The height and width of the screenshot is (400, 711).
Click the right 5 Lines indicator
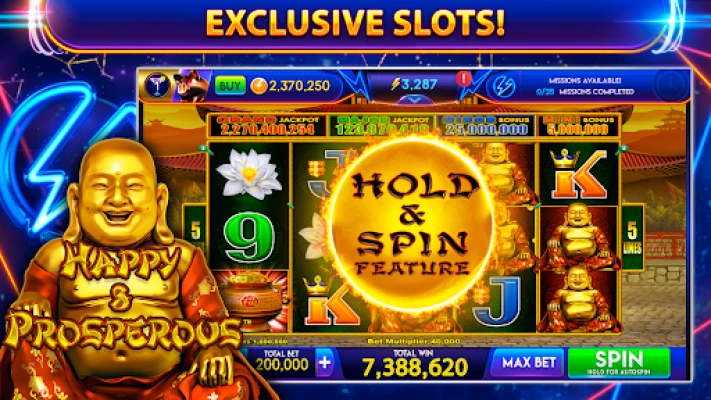(632, 238)
